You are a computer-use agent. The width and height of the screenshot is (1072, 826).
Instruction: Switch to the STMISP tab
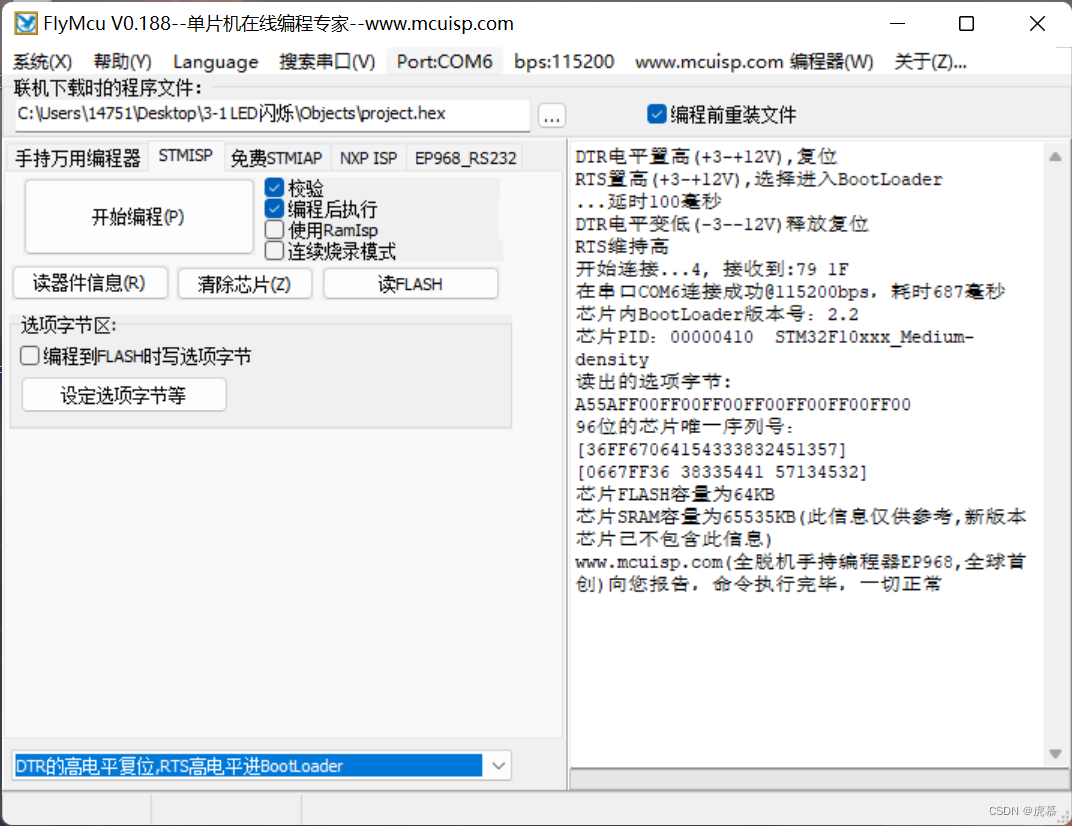point(185,156)
